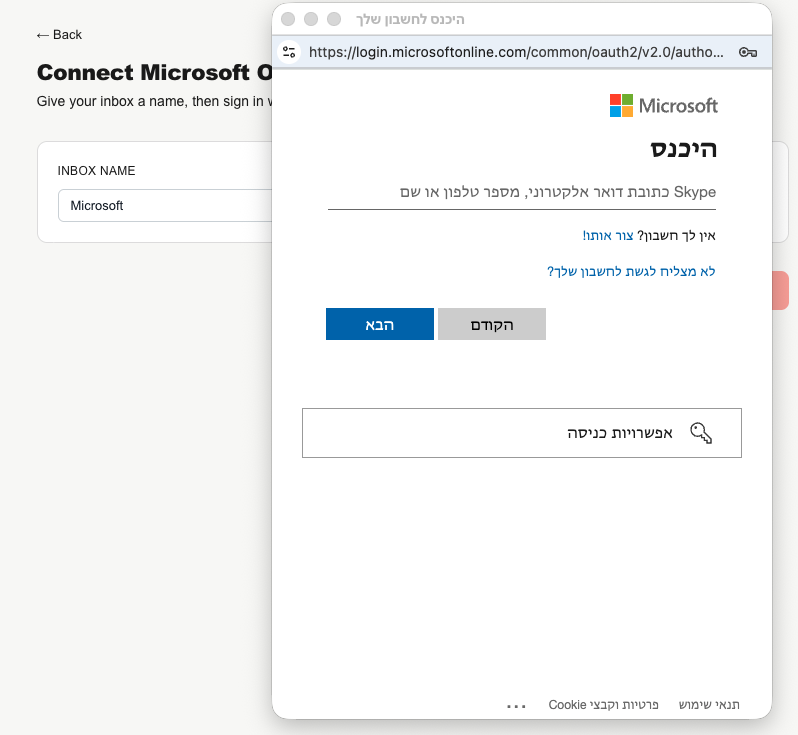798x735 pixels.
Task: Click the site settings icon in address bar
Action: 289,52
